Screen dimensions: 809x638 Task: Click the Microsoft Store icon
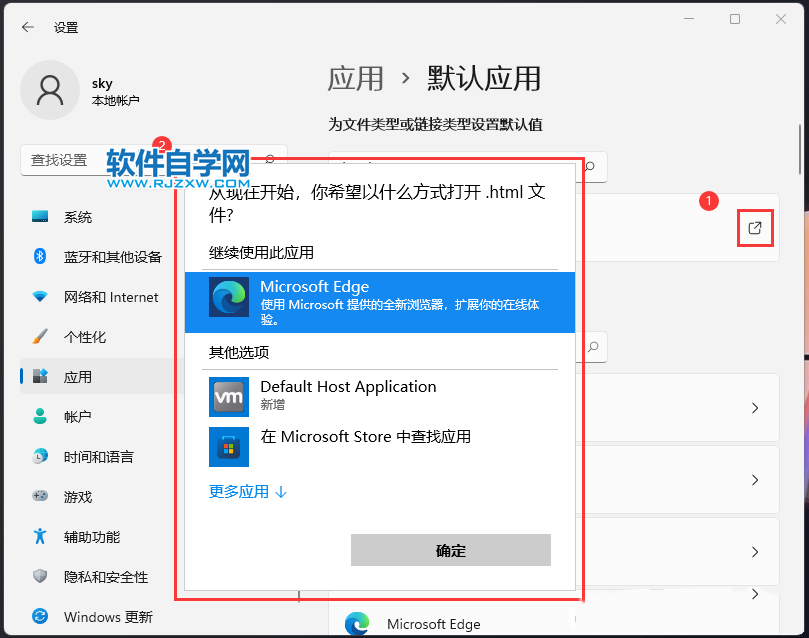(228, 446)
